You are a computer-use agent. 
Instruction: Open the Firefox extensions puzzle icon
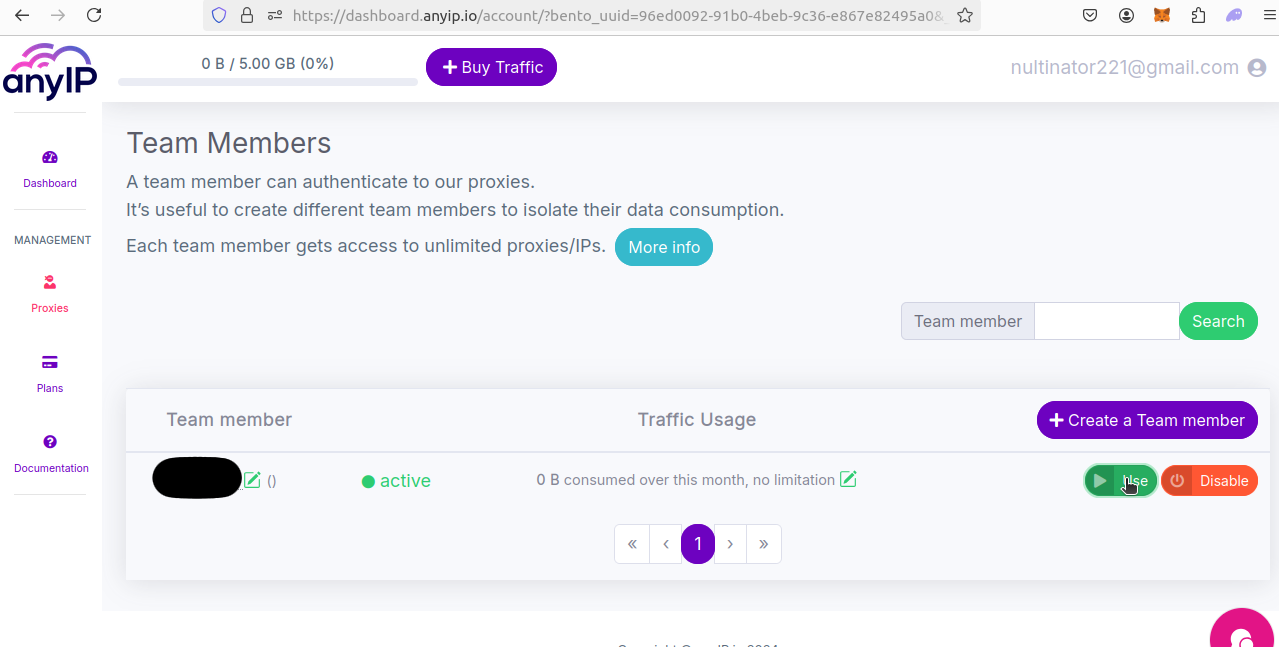pyautogui.click(x=1198, y=15)
